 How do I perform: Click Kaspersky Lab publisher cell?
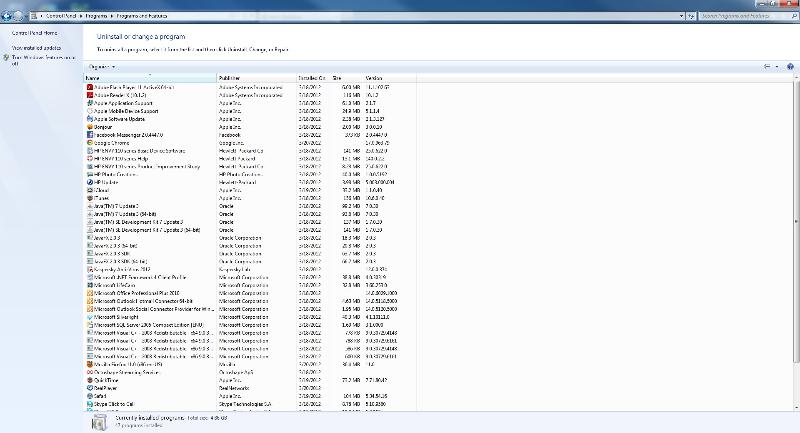pos(234,269)
